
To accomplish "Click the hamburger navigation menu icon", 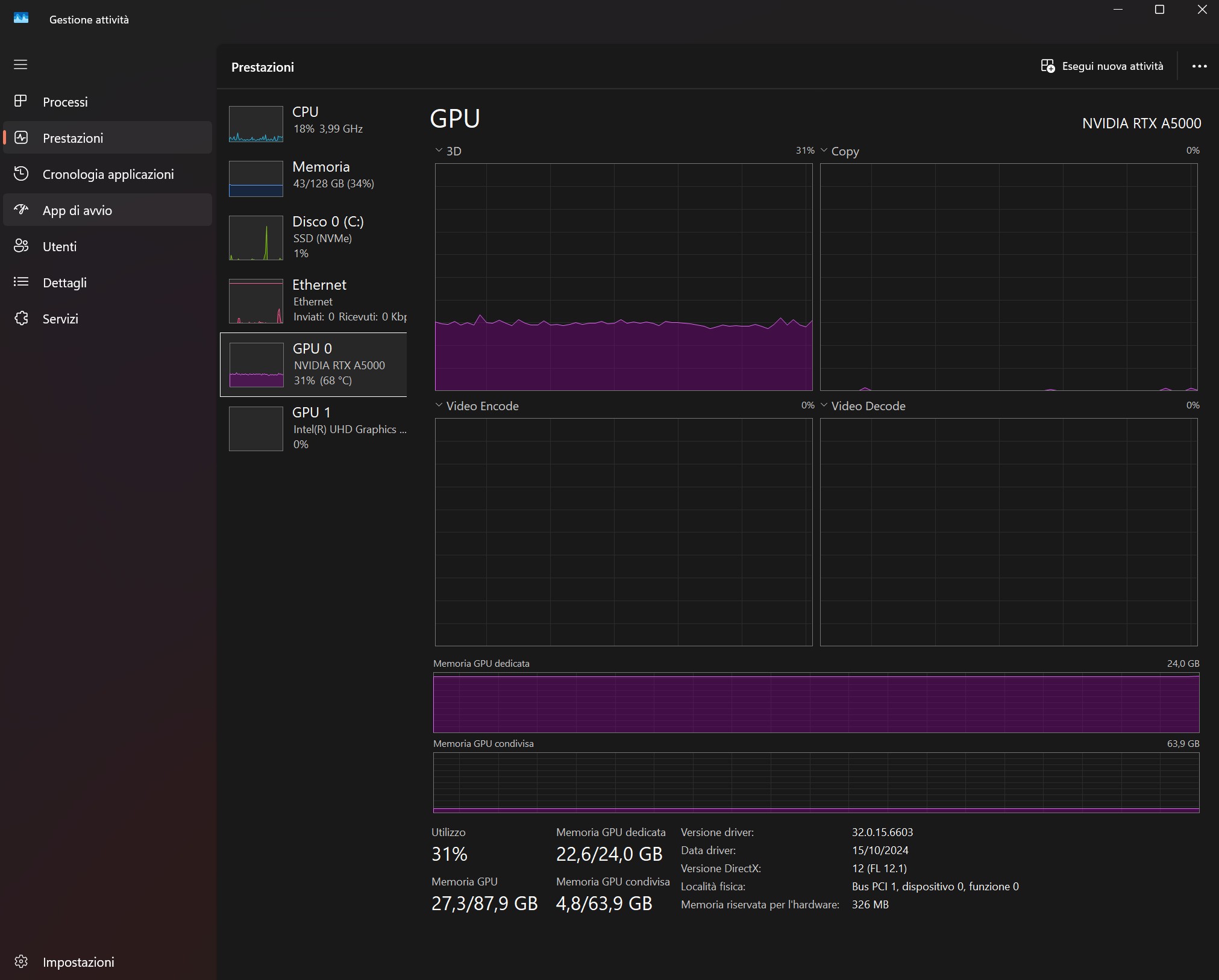I will [x=20, y=64].
